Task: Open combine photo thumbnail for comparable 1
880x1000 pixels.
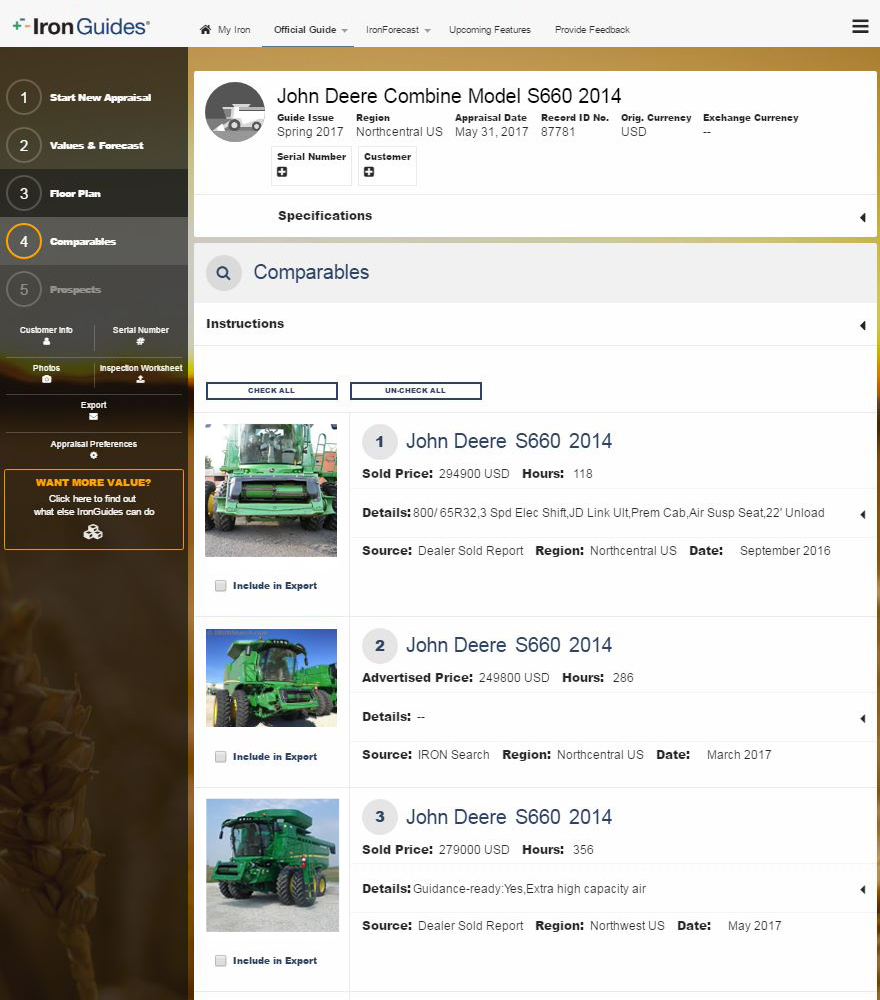Action: pyautogui.click(x=271, y=490)
